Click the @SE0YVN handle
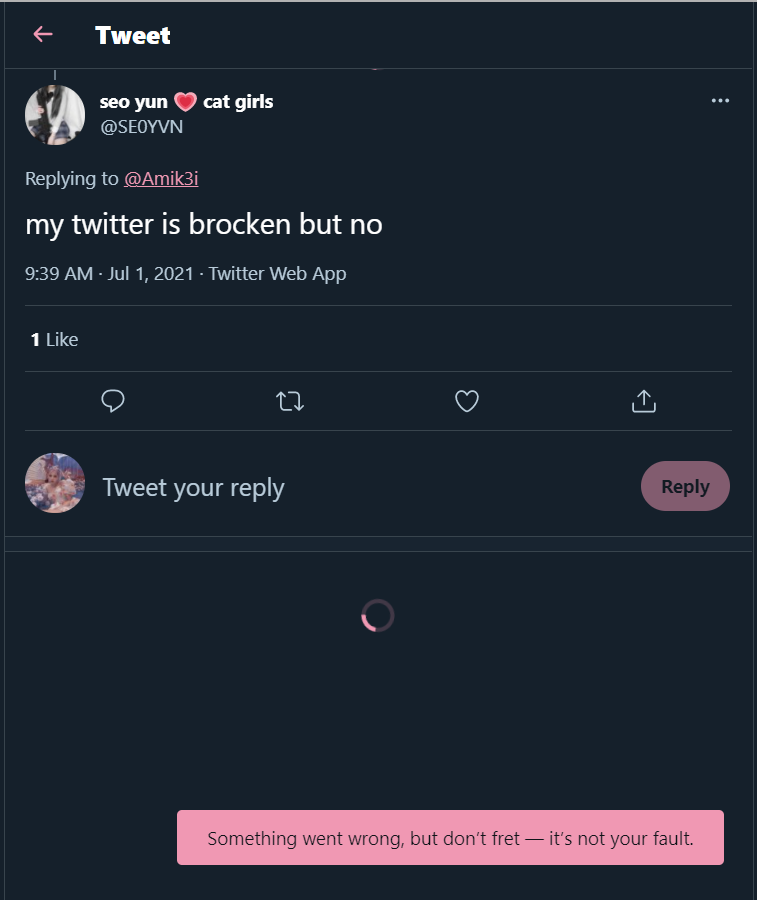 (x=142, y=127)
